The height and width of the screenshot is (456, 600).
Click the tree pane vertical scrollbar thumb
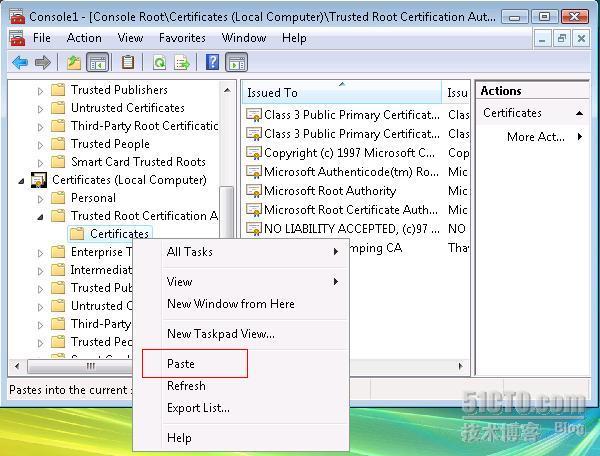(x=227, y=212)
